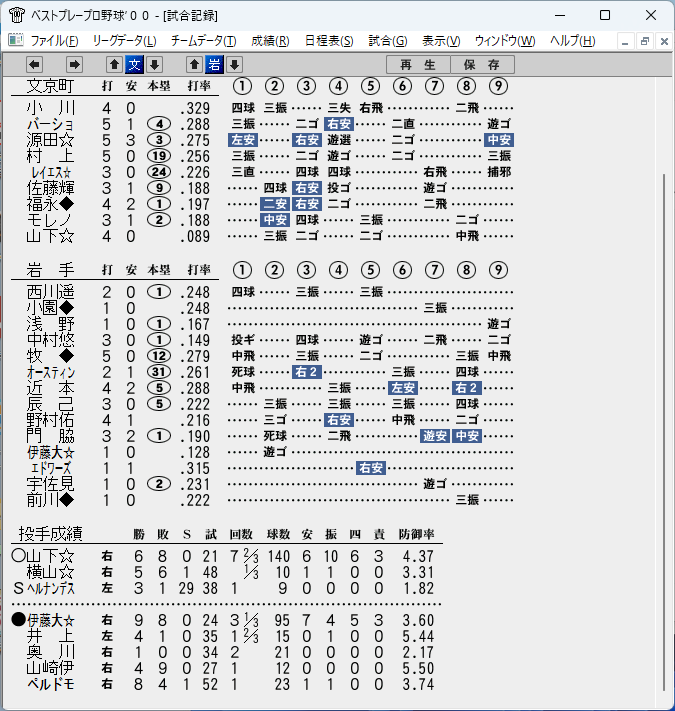
Task: Click the up arrow beside the 文 icon
Action: 115,65
